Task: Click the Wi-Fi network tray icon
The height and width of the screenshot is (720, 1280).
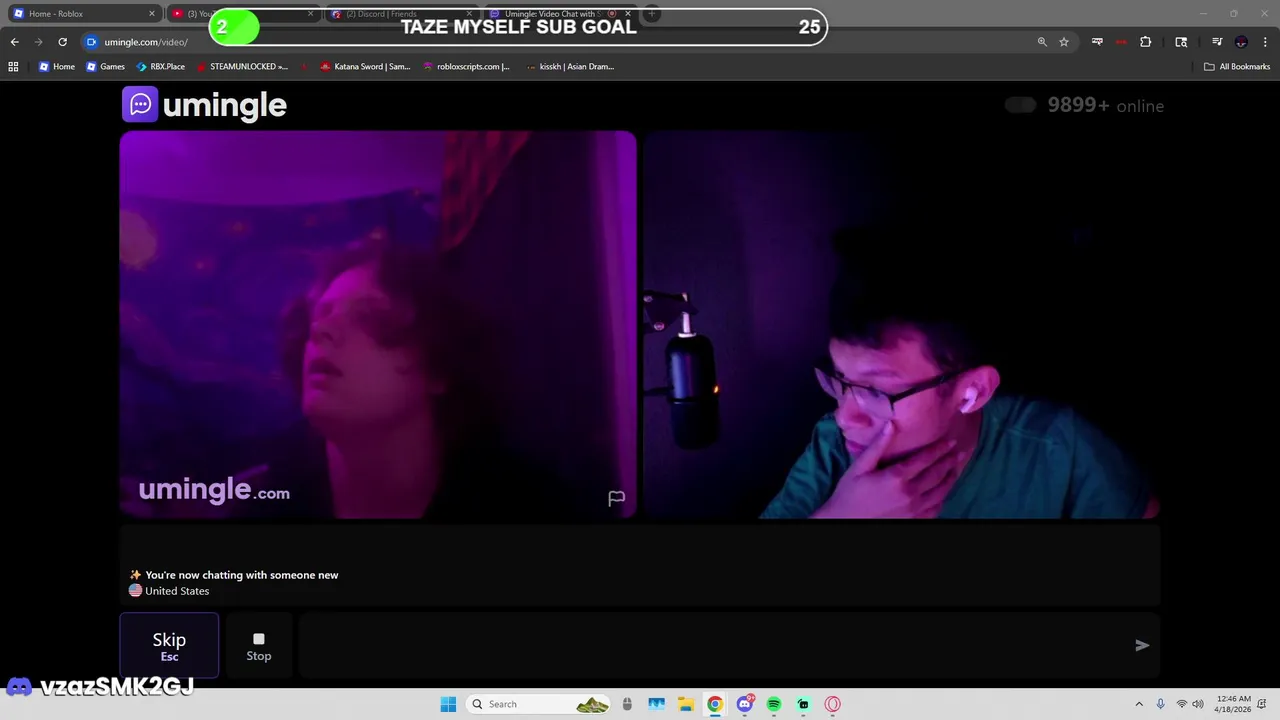Action: click(x=1181, y=704)
